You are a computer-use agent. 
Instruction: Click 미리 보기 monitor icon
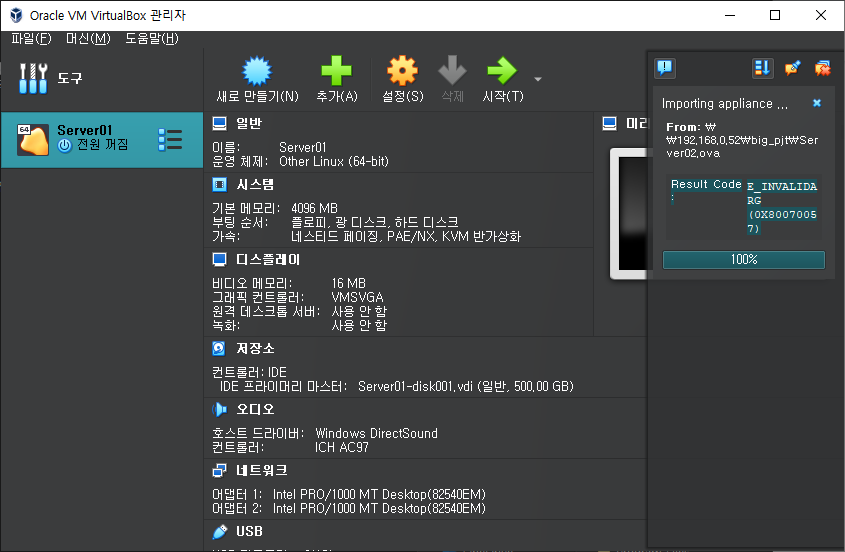click(x=609, y=123)
